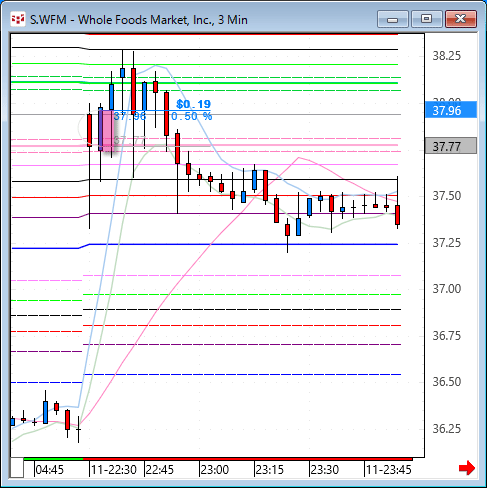Click the 36.50 price axis label
This screenshot has height=488, width=487.
click(x=447, y=381)
